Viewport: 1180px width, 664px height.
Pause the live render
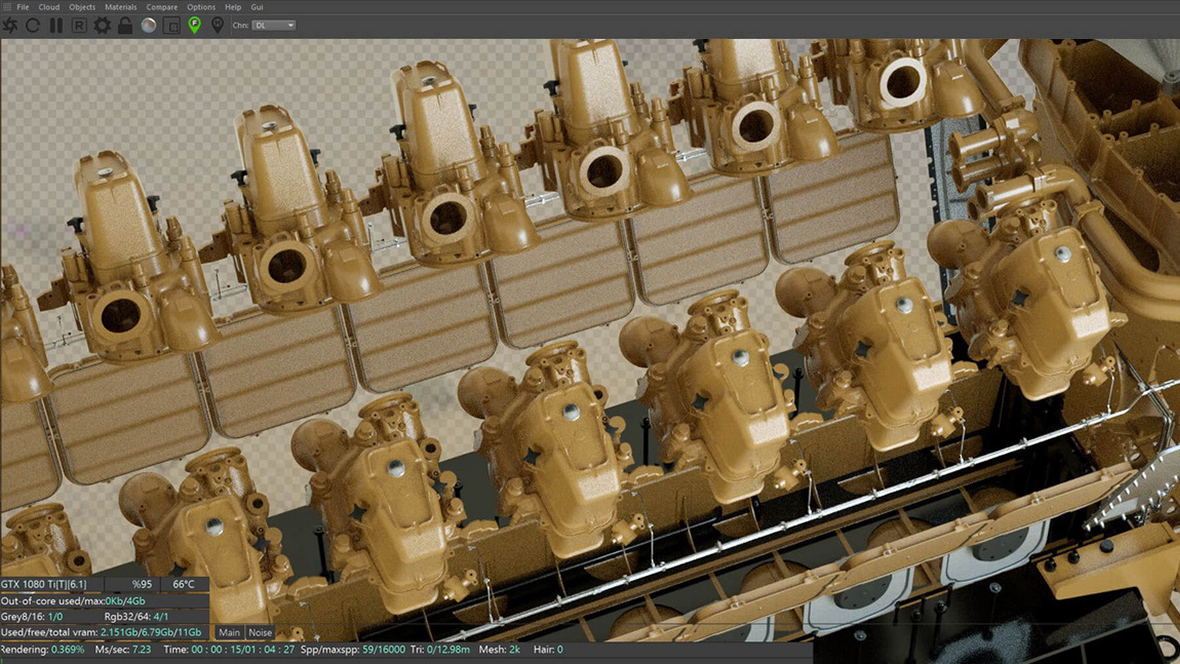(55, 25)
